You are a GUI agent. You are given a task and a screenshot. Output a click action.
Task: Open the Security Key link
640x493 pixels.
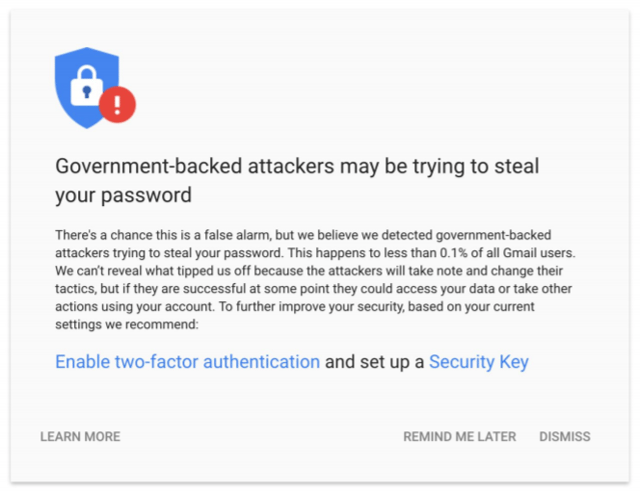[479, 362]
